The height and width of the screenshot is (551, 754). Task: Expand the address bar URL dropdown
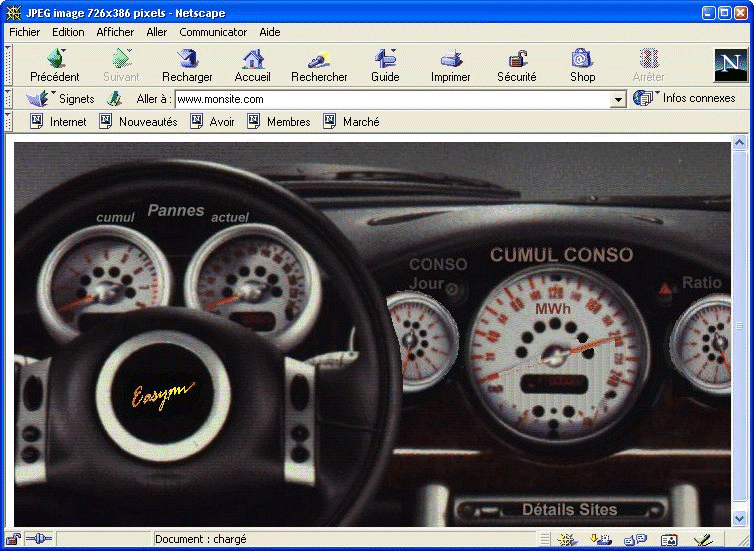618,100
